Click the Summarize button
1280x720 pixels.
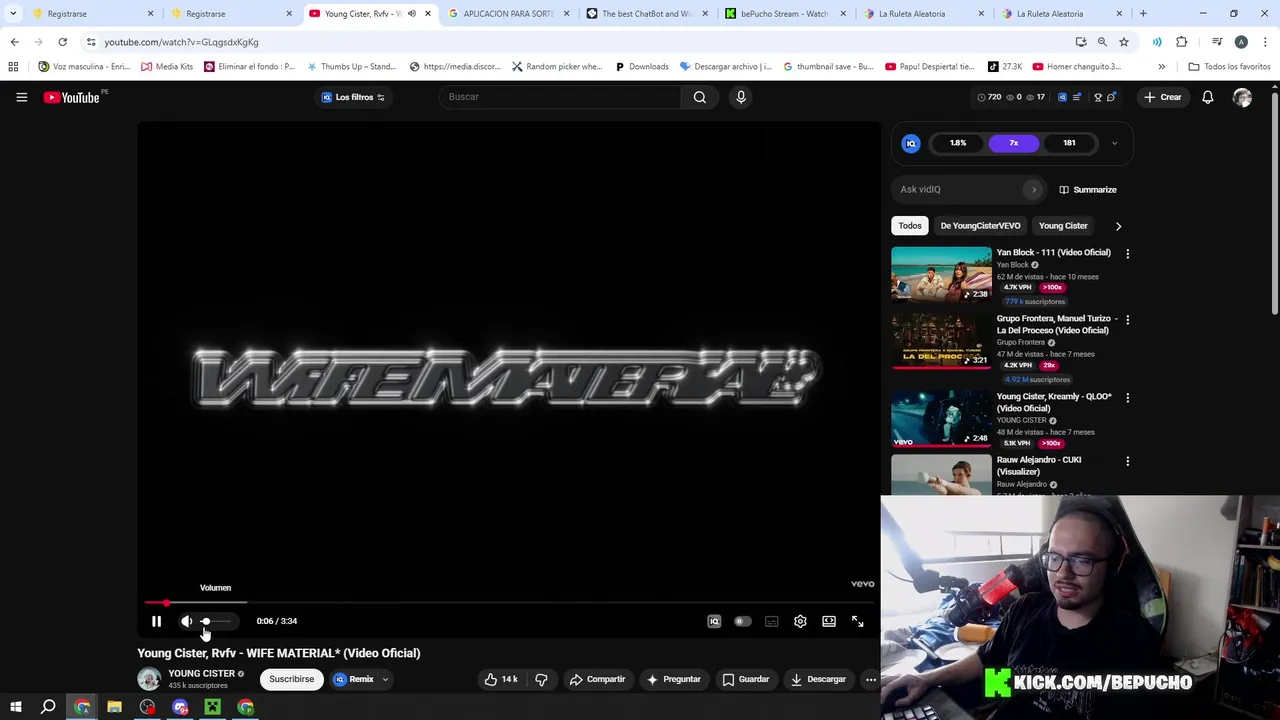coord(1088,189)
